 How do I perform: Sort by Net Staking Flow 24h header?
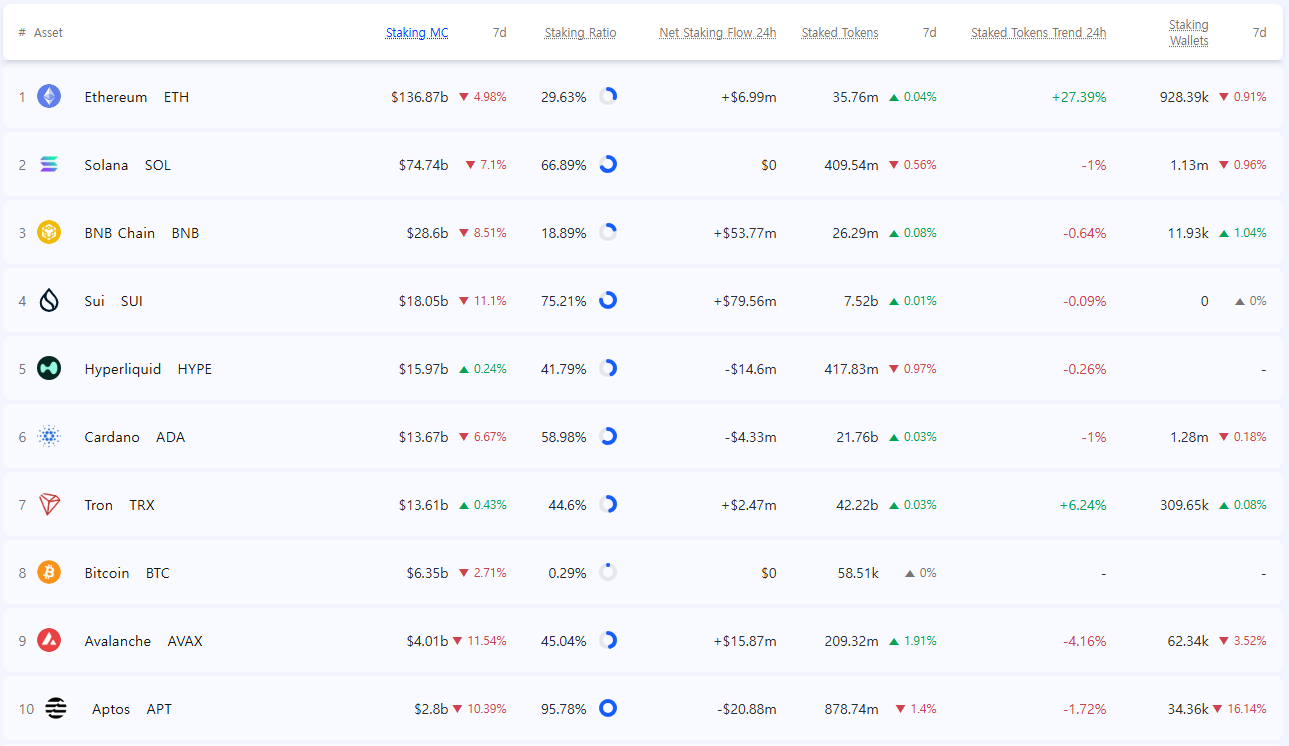point(717,33)
